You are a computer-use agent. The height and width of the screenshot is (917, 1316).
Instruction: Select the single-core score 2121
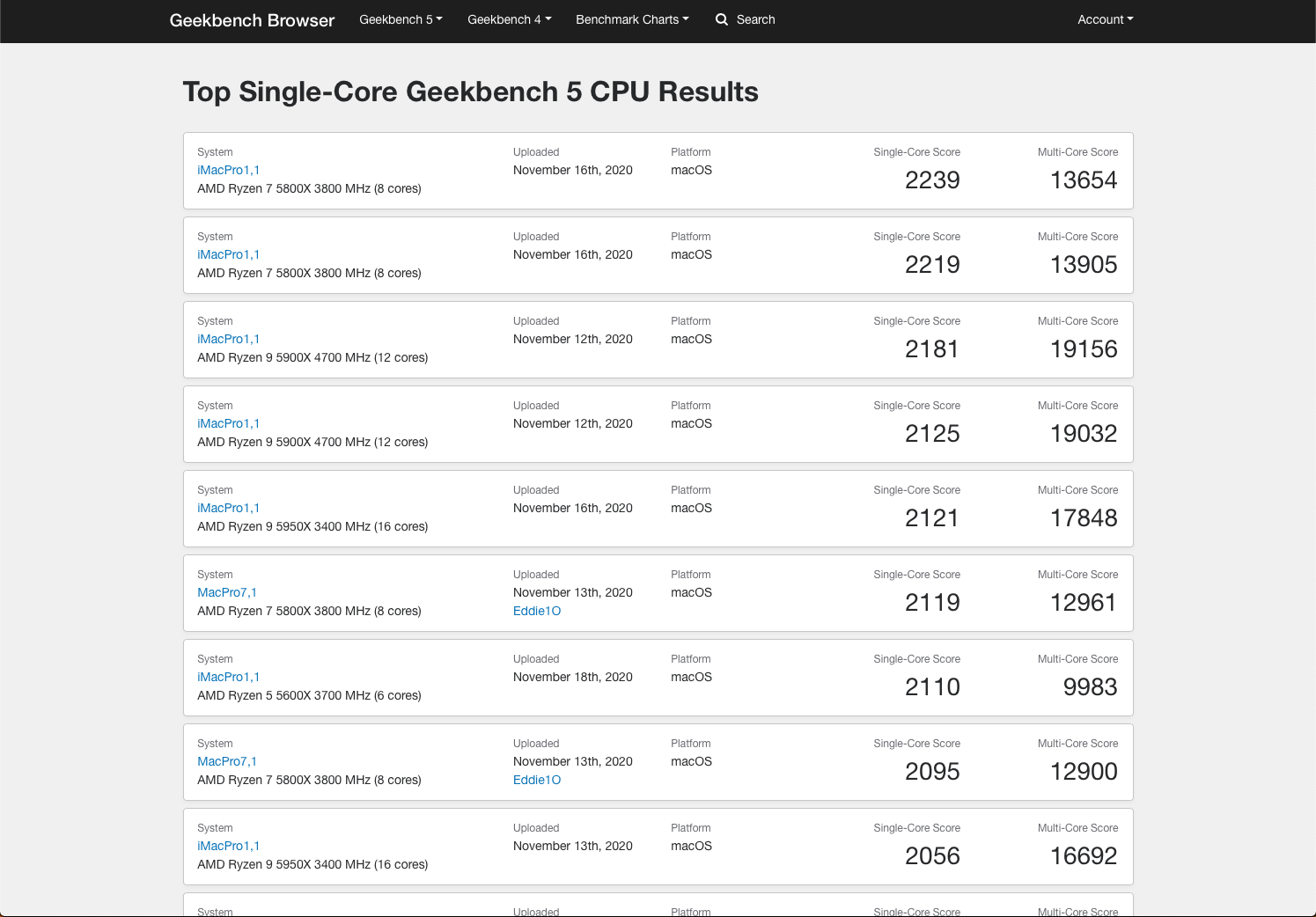point(932,518)
